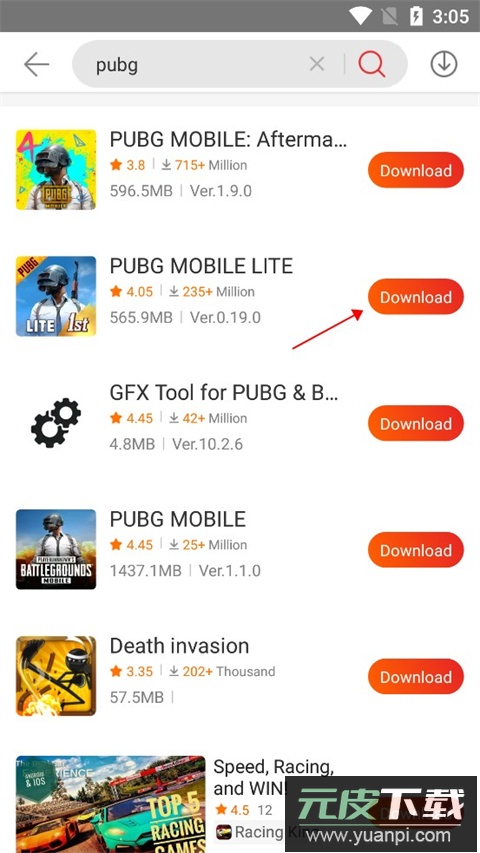This screenshot has width=480, height=853.
Task: Tap the red magnifier search icon
Action: [372, 64]
